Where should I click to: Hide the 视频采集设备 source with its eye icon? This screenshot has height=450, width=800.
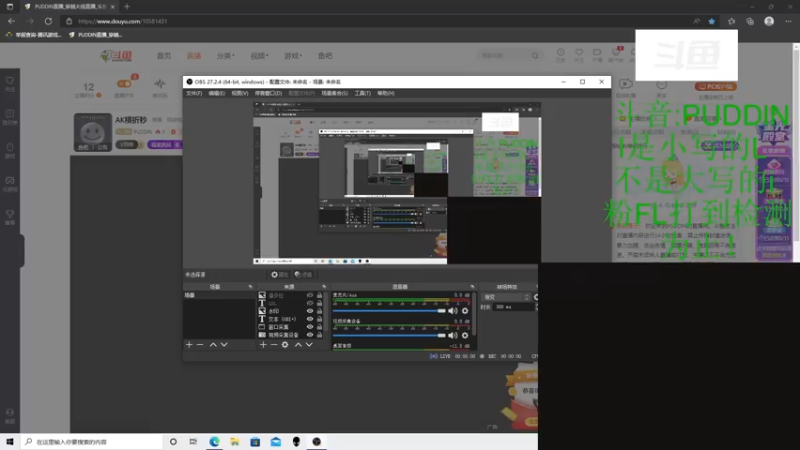310,335
